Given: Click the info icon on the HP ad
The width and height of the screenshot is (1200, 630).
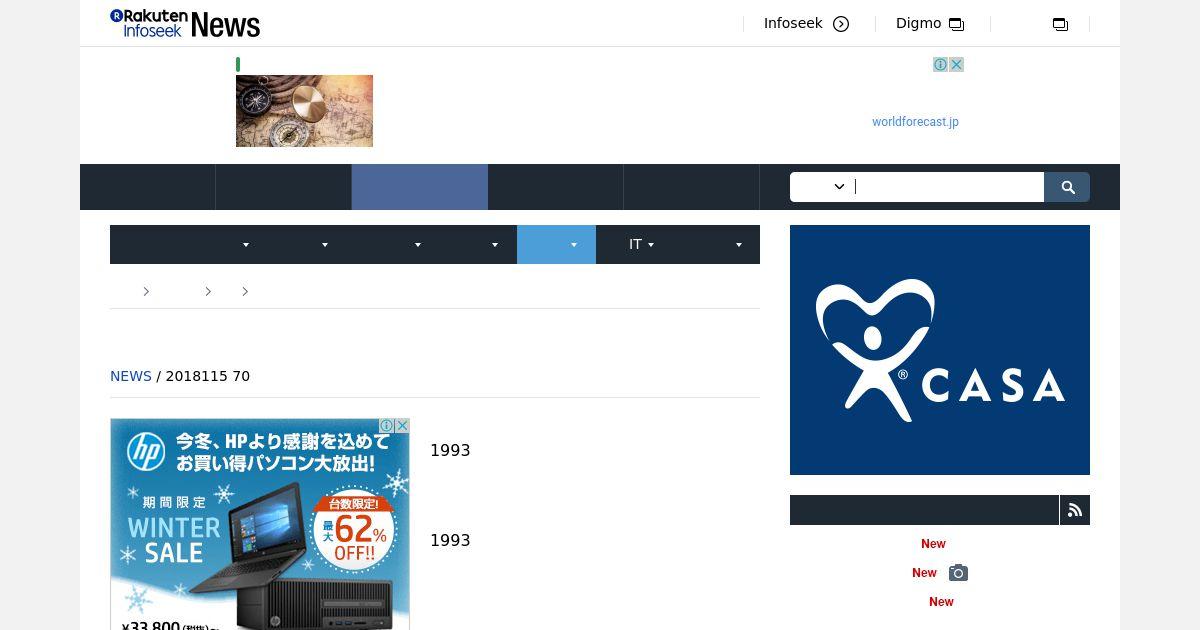Looking at the screenshot, I should [386, 426].
